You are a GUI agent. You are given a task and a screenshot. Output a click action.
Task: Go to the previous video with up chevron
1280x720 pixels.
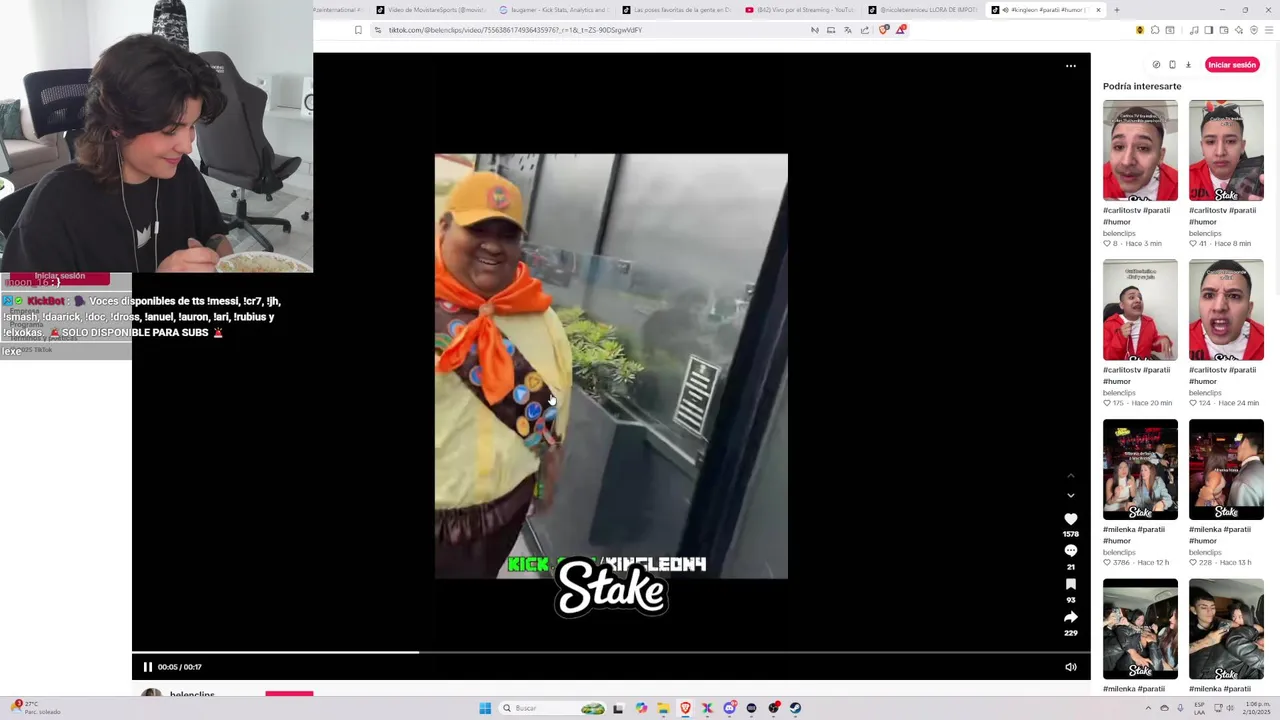coord(1070,476)
